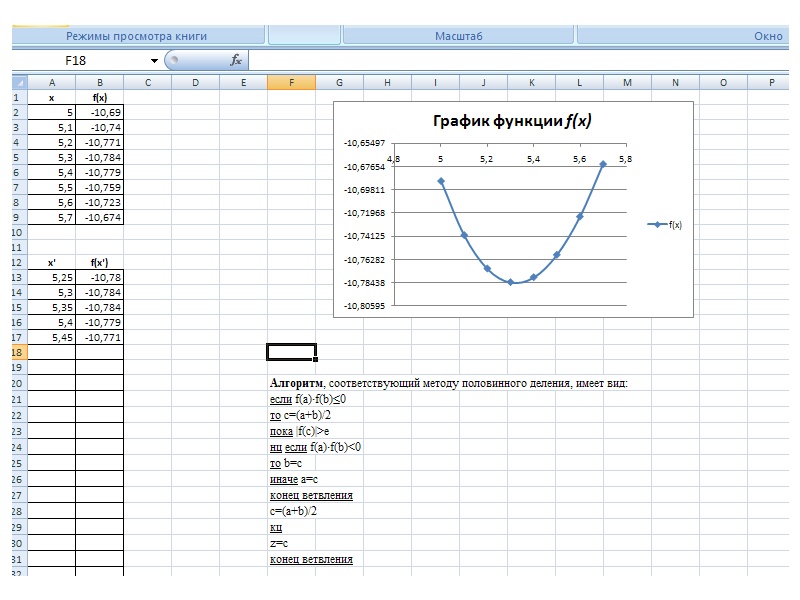
Task: Select cell B5 containing -10,784
Action: tap(99, 158)
